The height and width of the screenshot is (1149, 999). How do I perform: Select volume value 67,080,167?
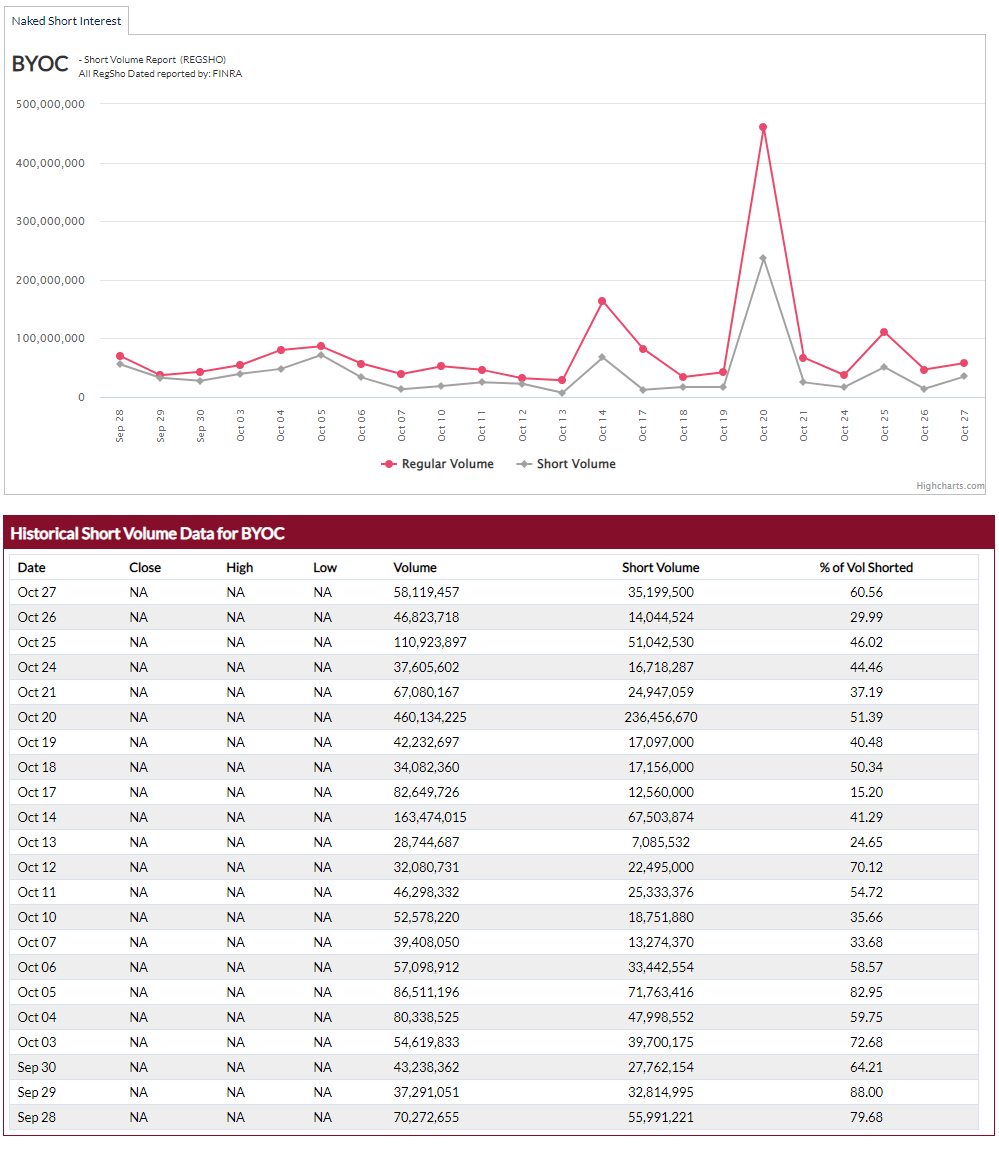click(426, 692)
